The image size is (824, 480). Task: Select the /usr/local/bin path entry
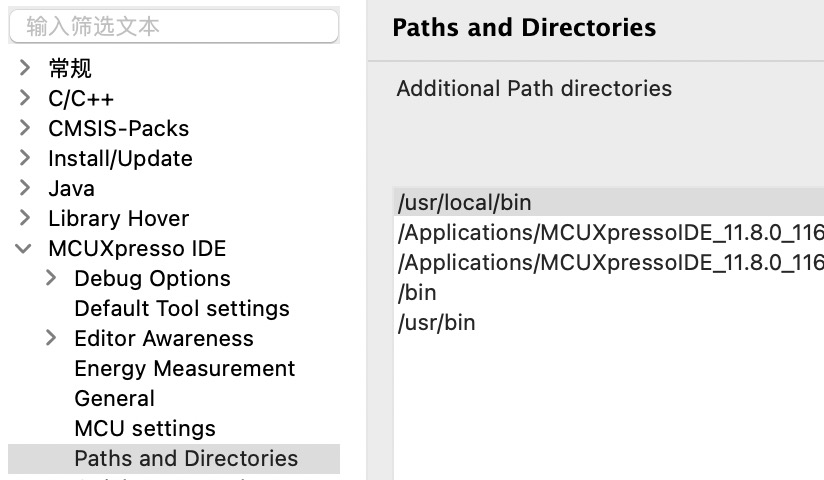(x=465, y=202)
